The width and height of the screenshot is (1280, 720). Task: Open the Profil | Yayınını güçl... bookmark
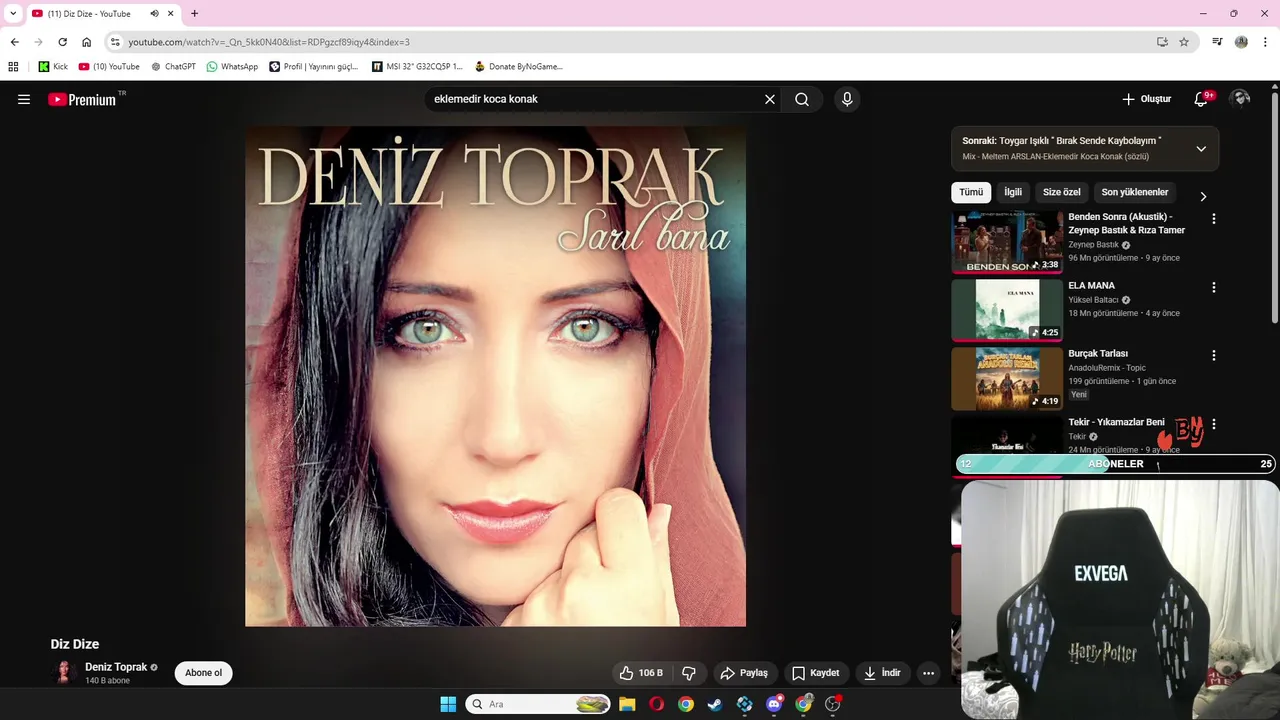coord(314,67)
